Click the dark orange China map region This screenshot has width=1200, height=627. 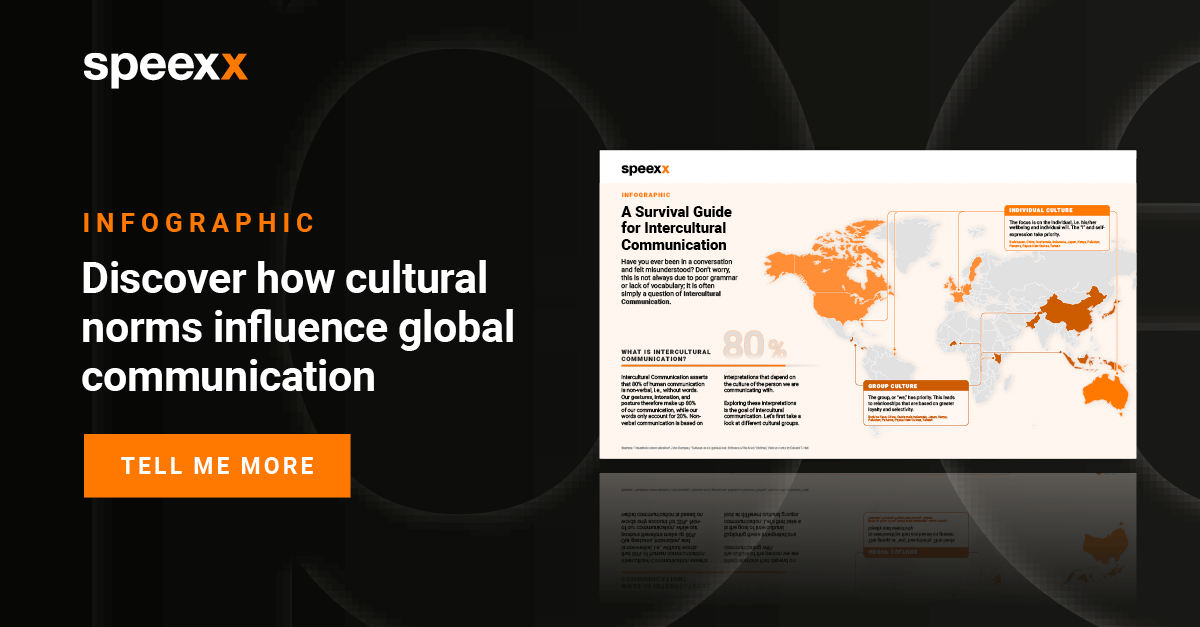pos(1070,308)
